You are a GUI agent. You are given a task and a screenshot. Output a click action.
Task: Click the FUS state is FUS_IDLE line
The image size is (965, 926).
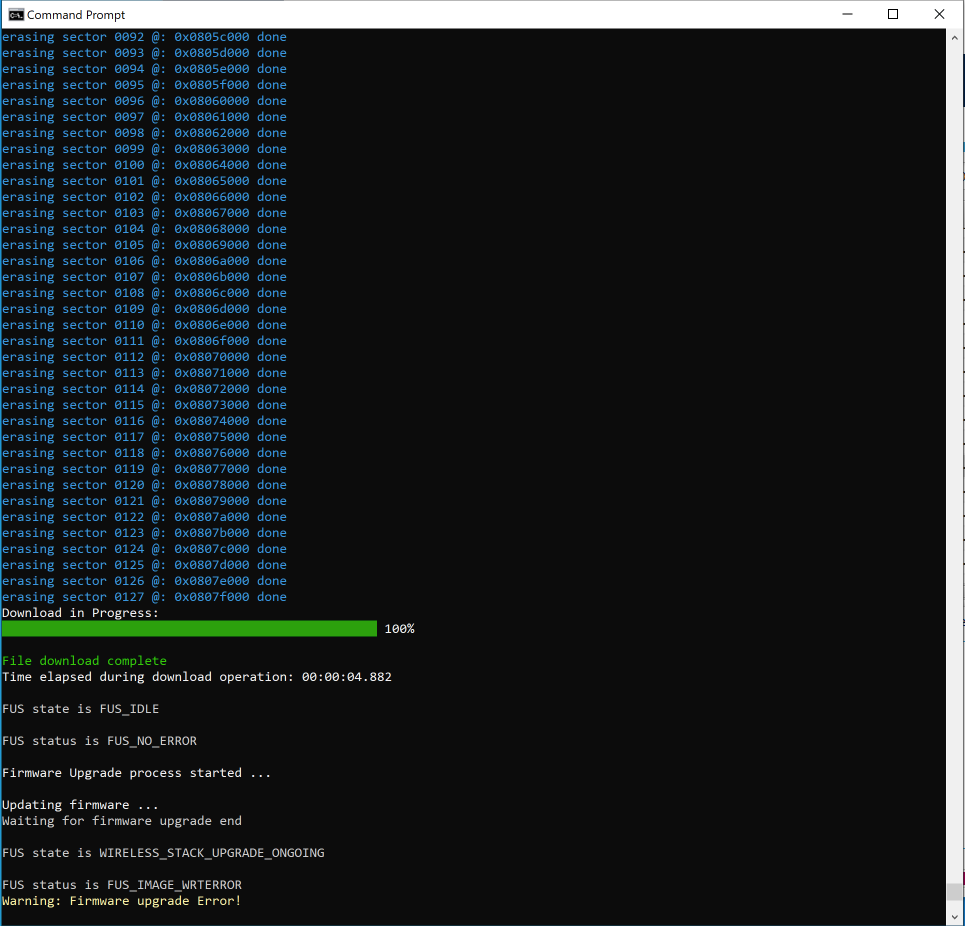[81, 709]
